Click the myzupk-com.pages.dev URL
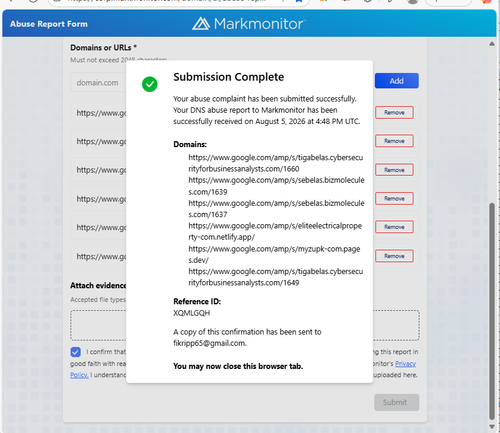This screenshot has width=500, height=433. click(274, 254)
